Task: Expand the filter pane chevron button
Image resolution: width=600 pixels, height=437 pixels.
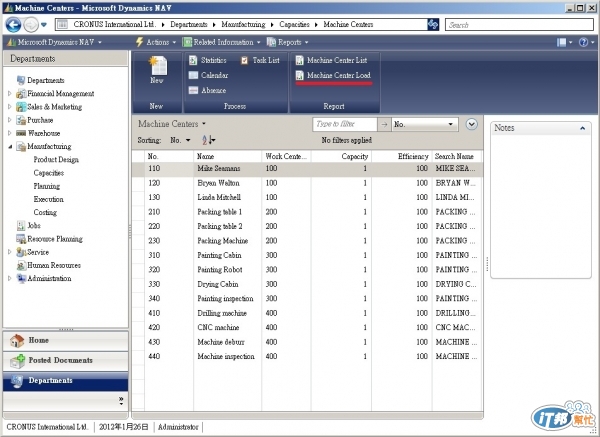Action: coord(471,124)
